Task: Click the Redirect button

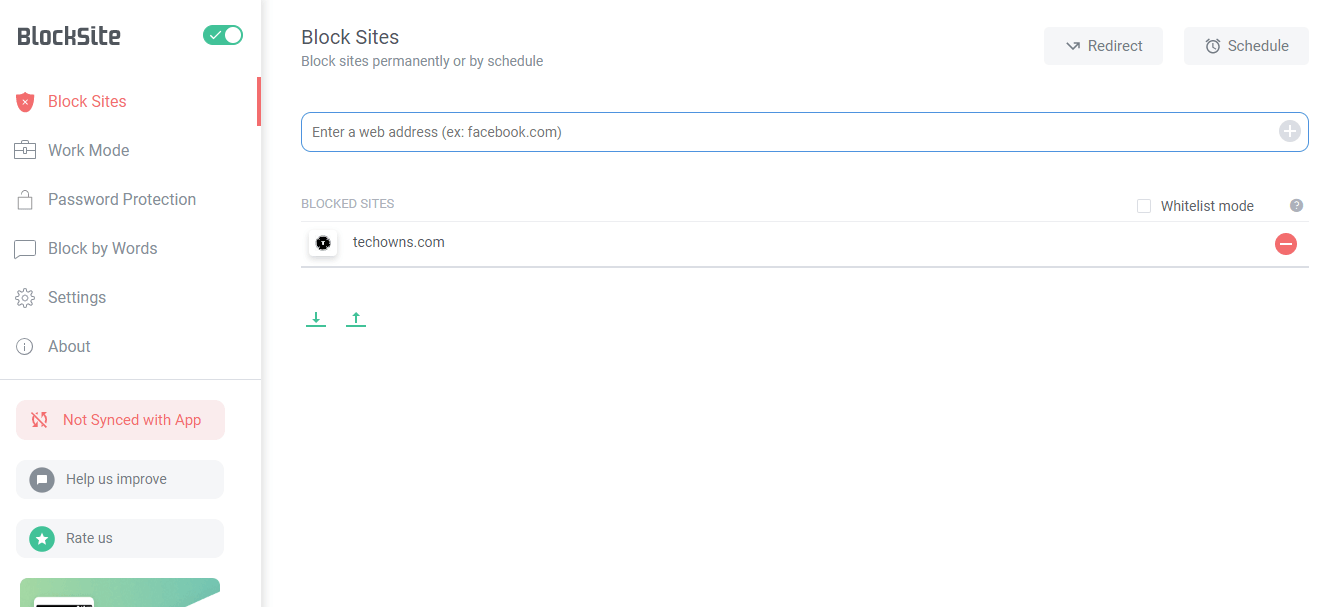Action: click(1103, 46)
